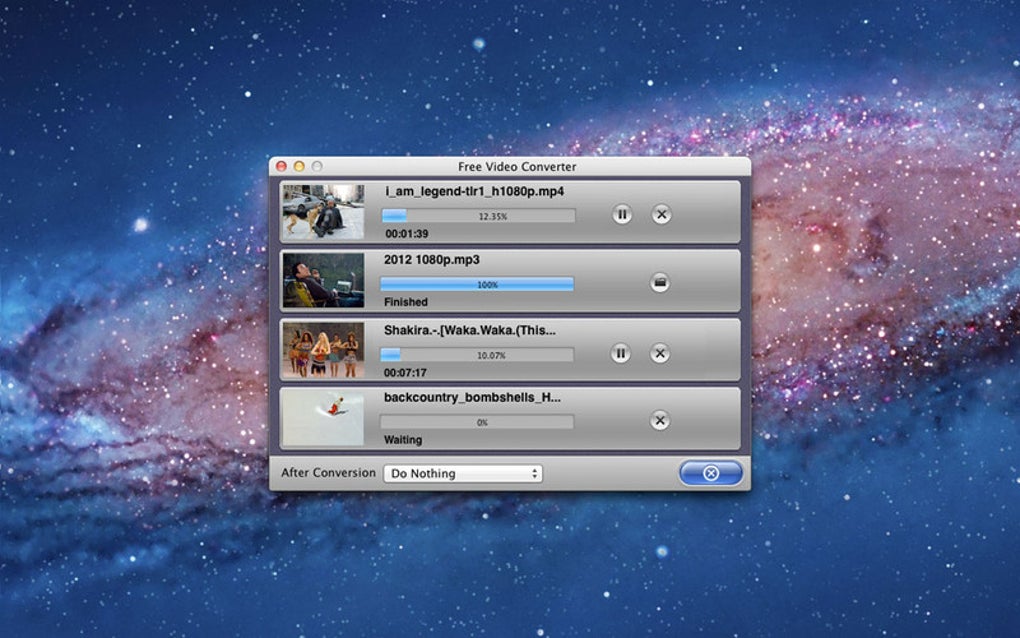Click the backcountry_bombshells skier thumbnail

tap(323, 418)
